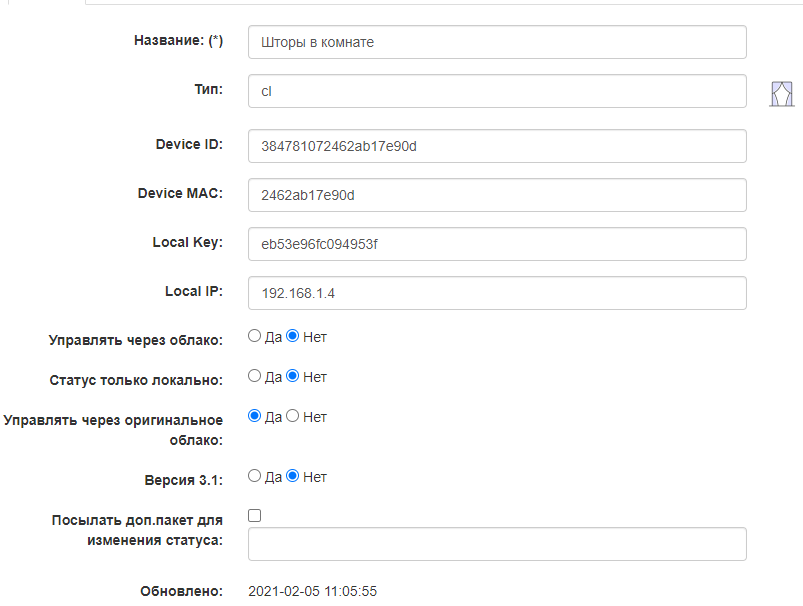This screenshot has width=803, height=606.
Task: Click the empty доп.пакет text field
Action: [497, 544]
